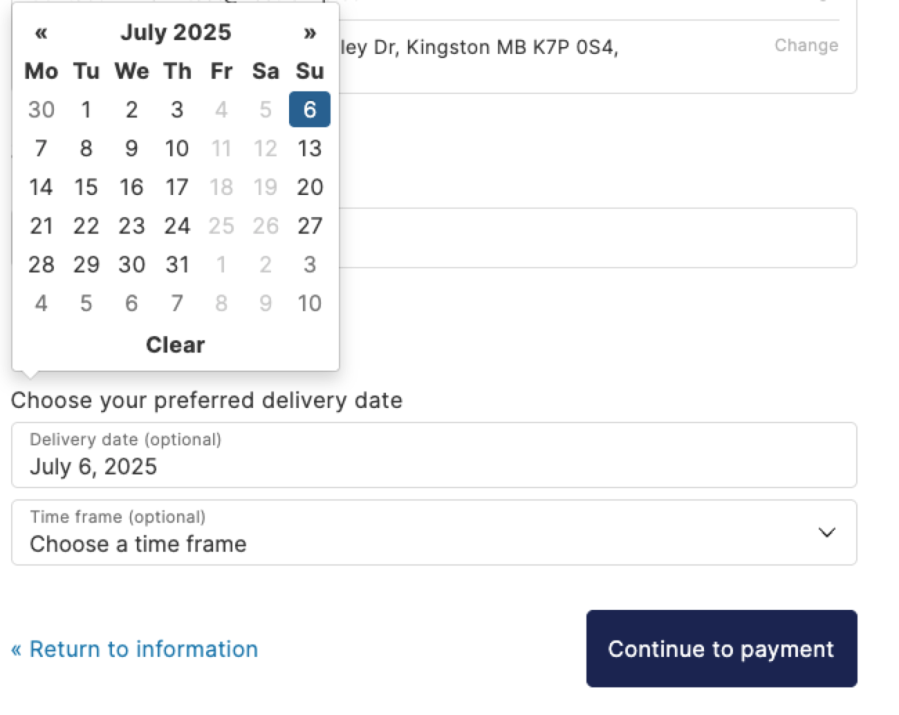Choose July 20 on the calendar
This screenshot has height=715, width=899.
click(x=310, y=187)
